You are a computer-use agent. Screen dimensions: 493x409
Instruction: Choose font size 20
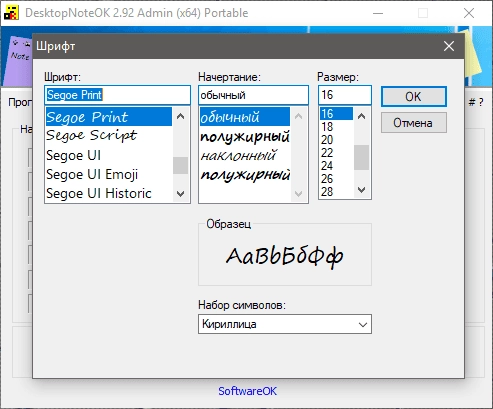click(336, 140)
